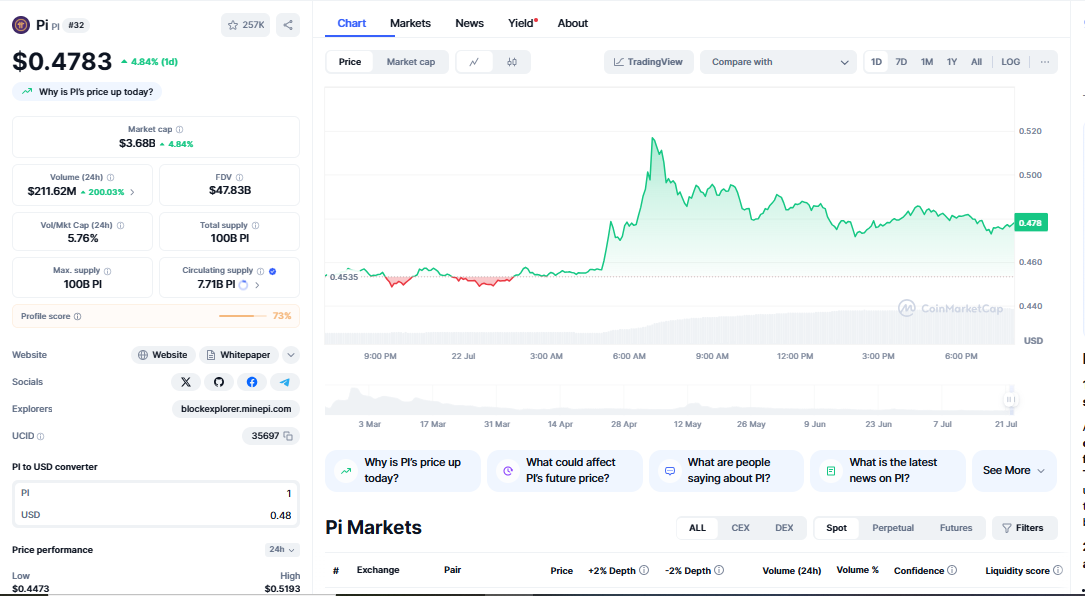Screen dimensions: 1085x596
Task: Open the Website link
Action: 163,355
